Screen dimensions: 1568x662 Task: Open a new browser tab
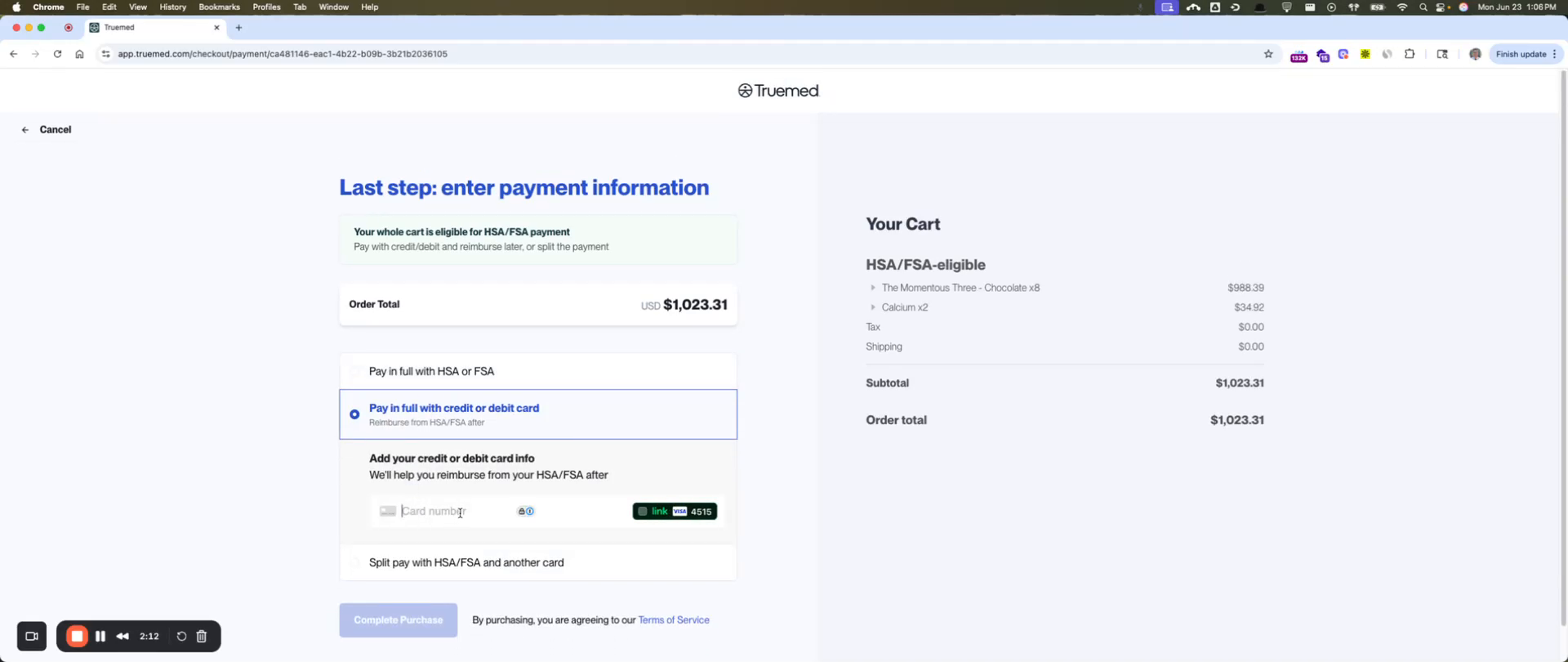point(238,28)
